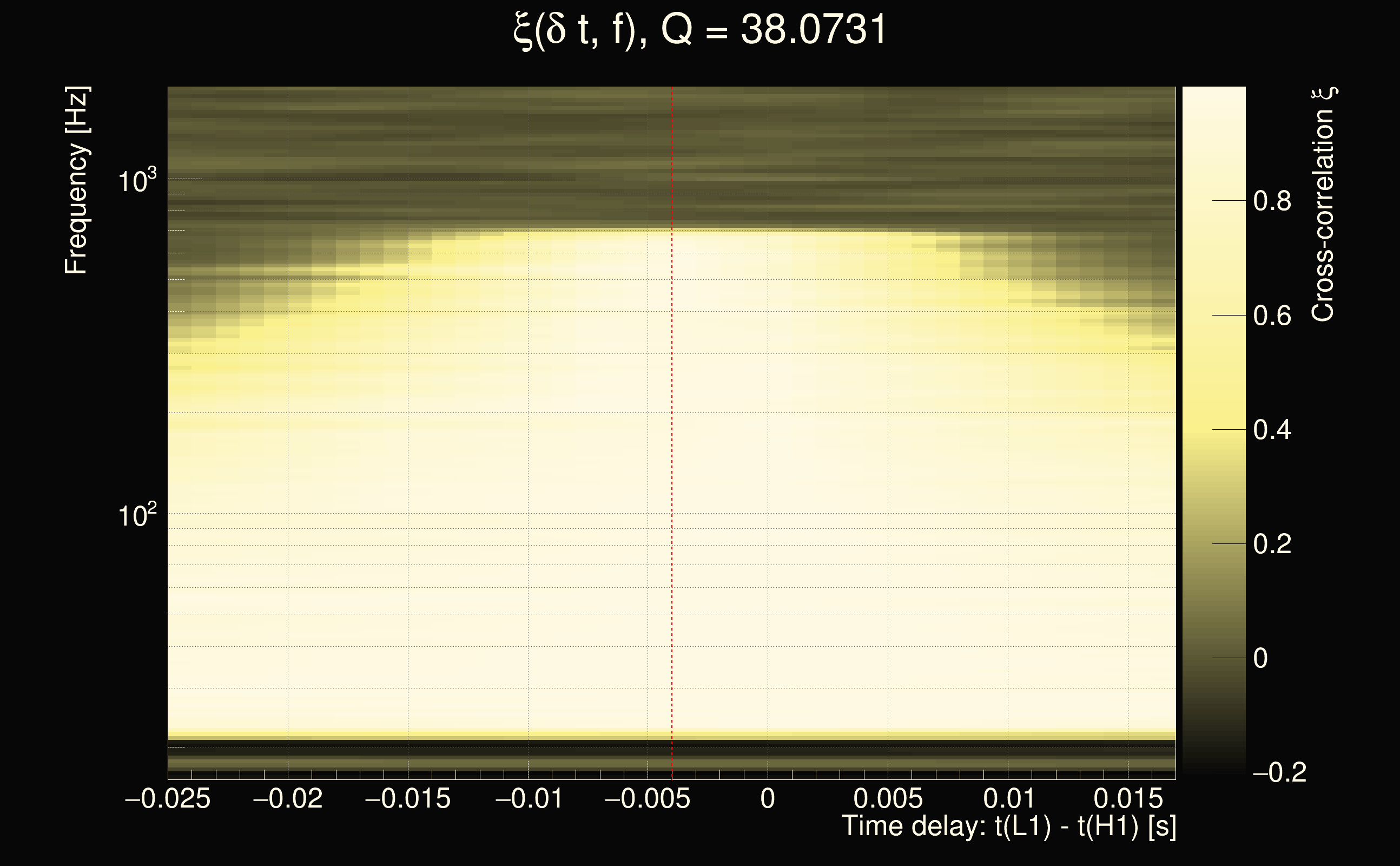Click the Time delay t(L1) - t(H1) axis label

(1008, 826)
